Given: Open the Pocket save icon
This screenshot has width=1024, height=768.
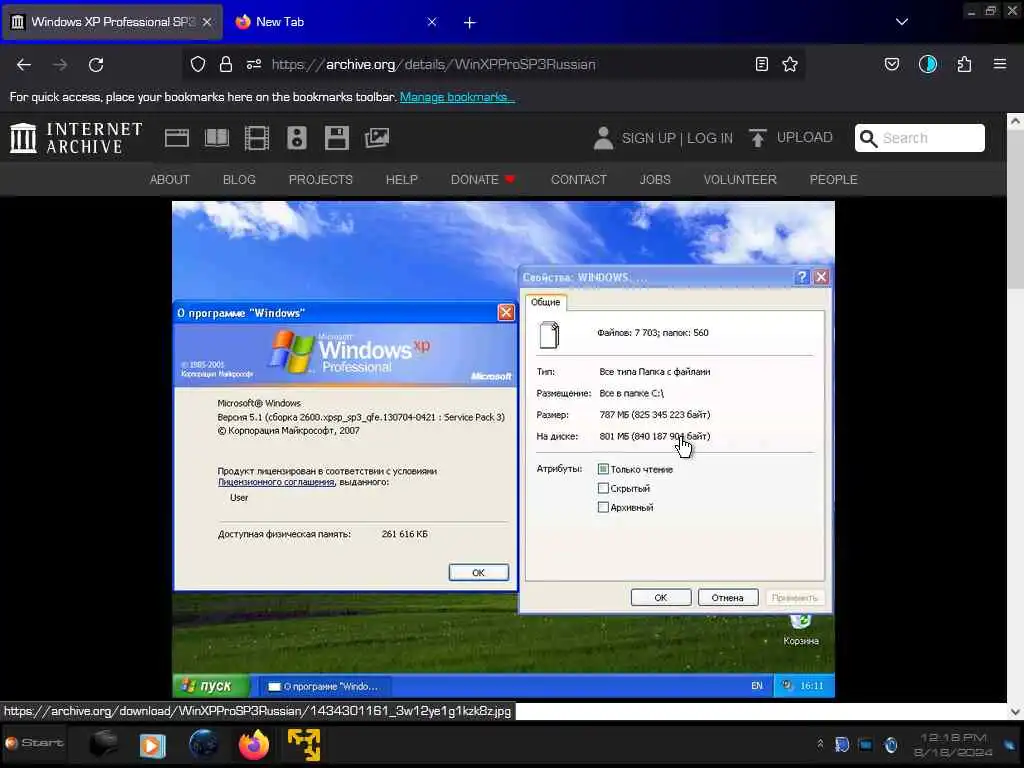Looking at the screenshot, I should [892, 64].
